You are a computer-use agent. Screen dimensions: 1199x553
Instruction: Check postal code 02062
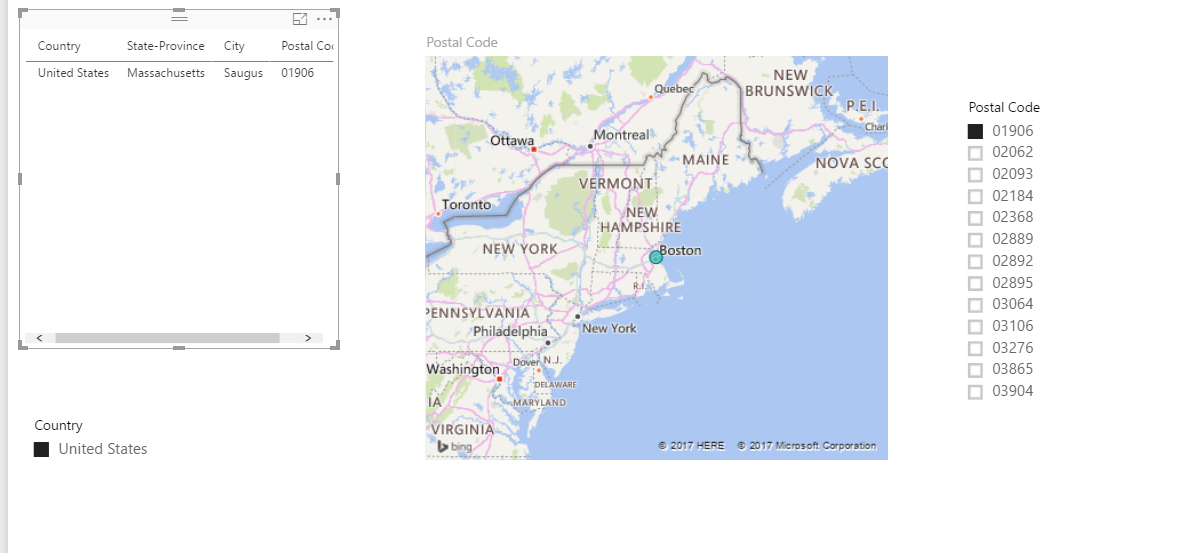[x=975, y=152]
